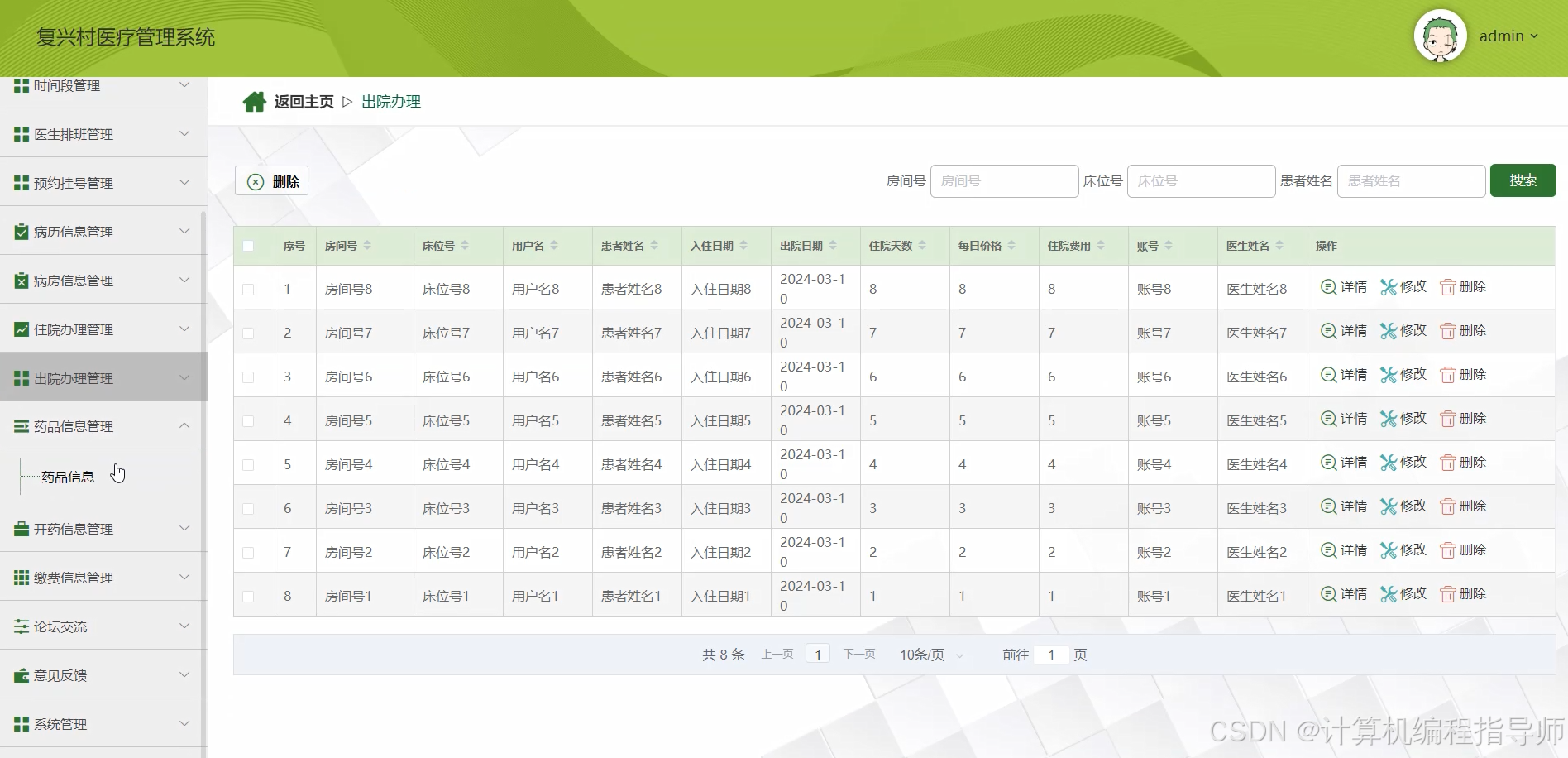
Task: Open details for row 患者姓名8
Action: click(x=1344, y=287)
